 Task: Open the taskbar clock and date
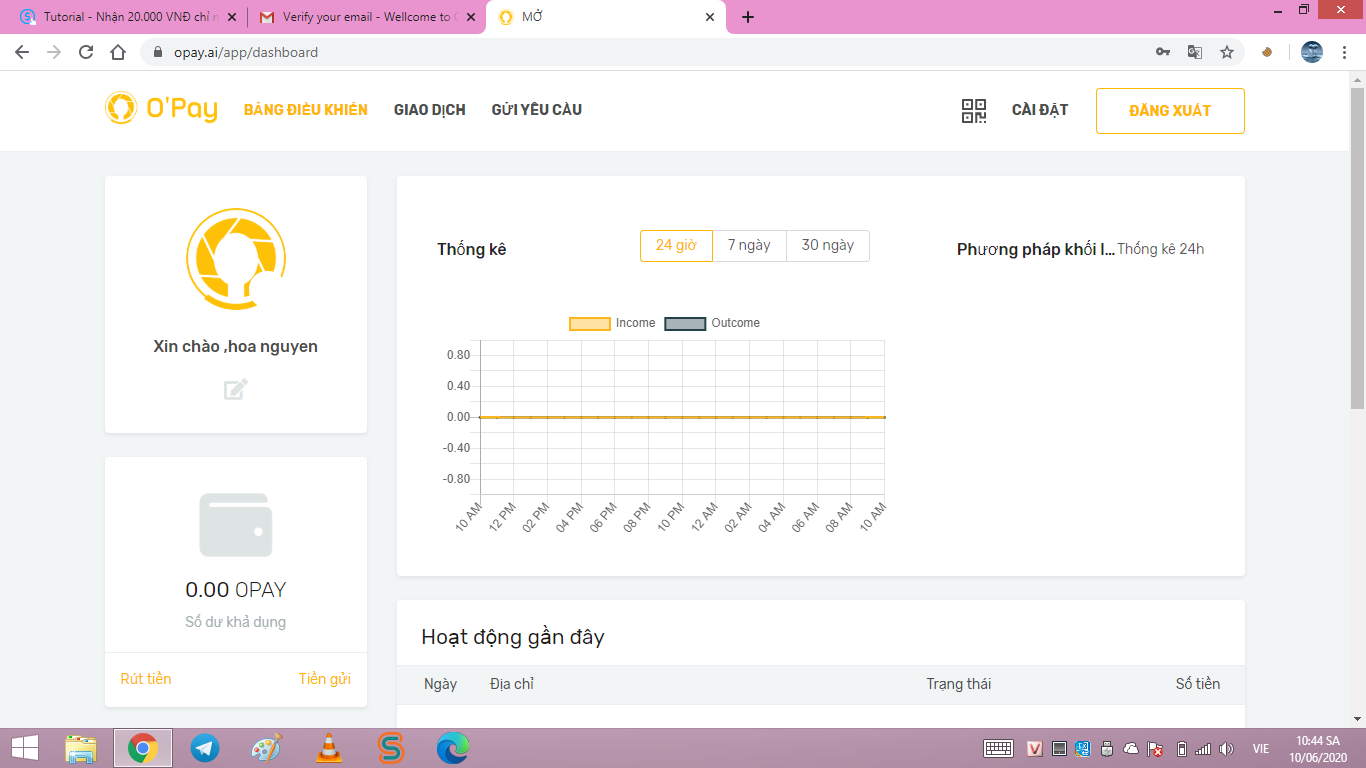[x=1317, y=748]
